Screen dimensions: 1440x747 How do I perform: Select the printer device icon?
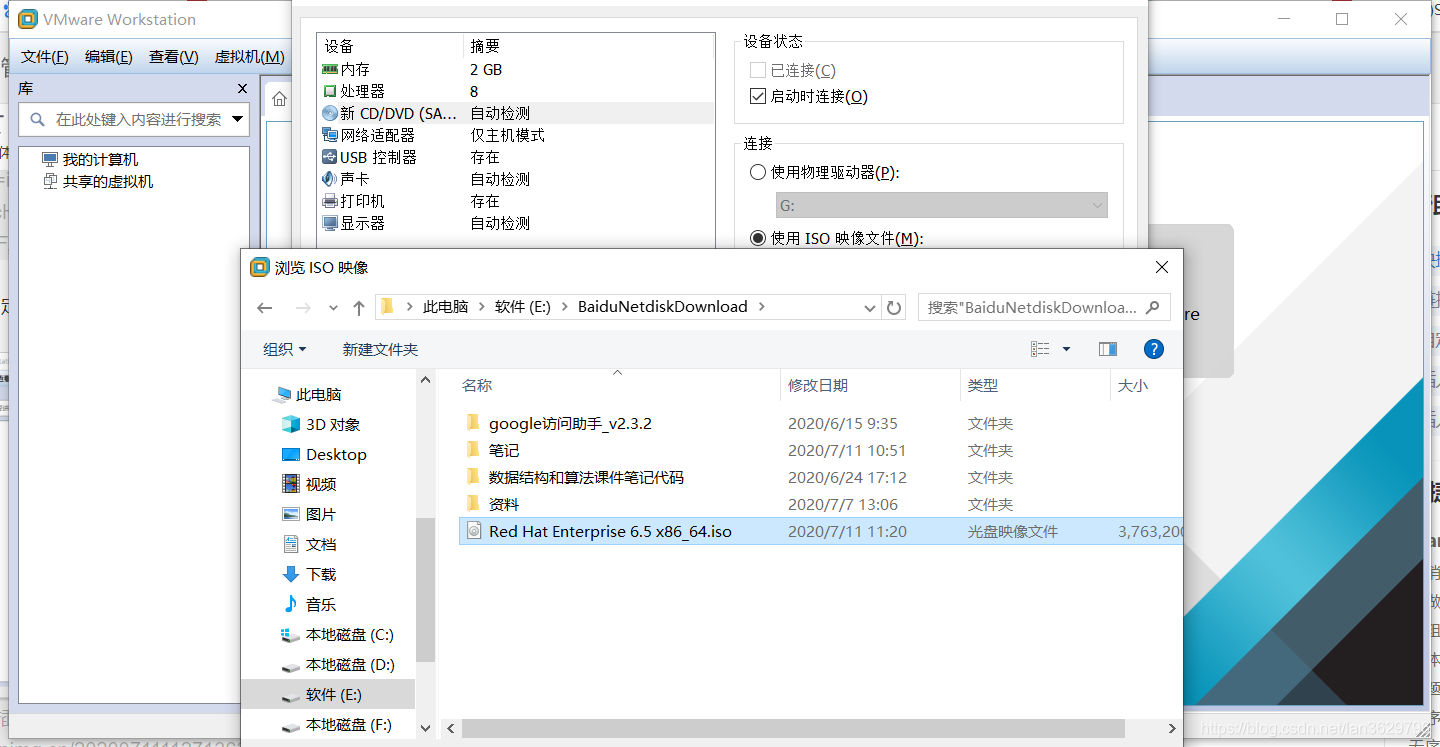click(330, 201)
